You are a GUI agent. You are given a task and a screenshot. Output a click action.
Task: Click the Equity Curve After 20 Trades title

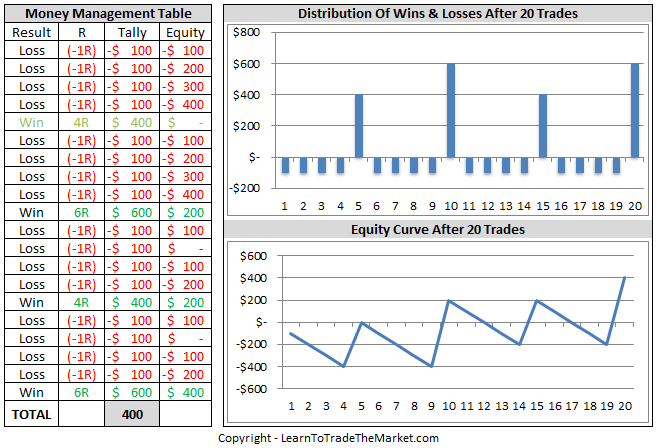438,230
